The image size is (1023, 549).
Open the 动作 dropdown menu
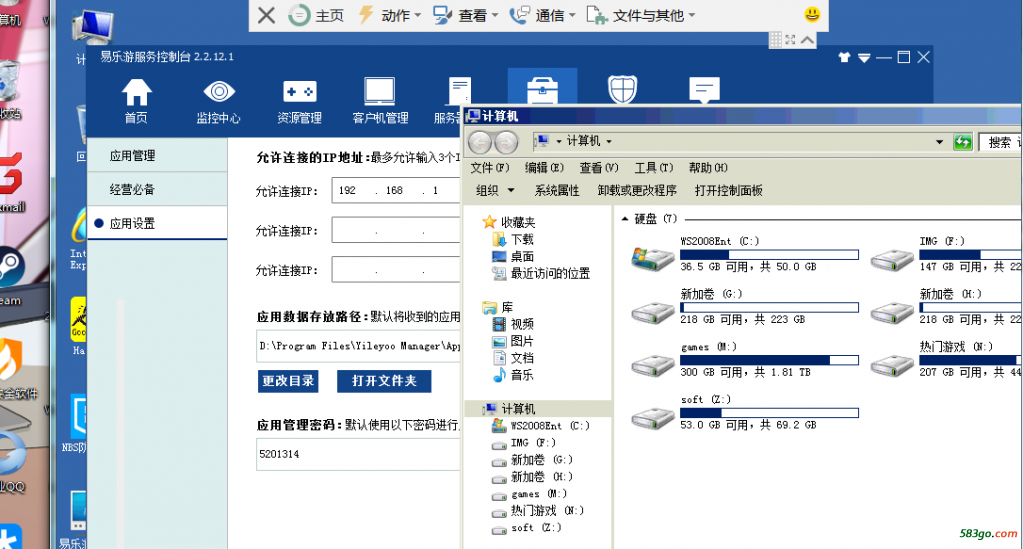point(389,15)
